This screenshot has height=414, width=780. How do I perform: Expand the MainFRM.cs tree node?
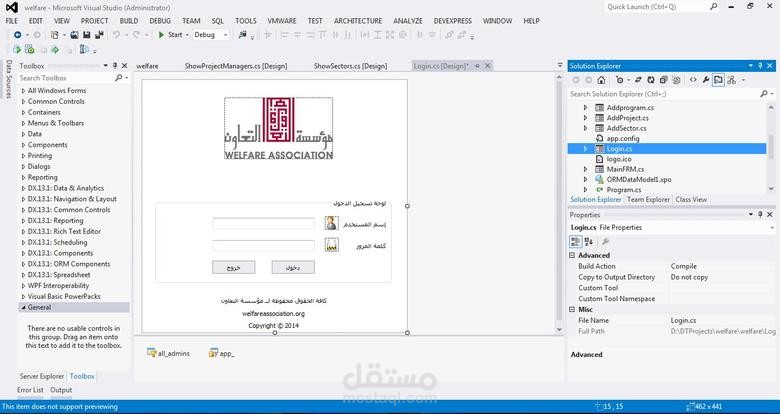(x=585, y=169)
